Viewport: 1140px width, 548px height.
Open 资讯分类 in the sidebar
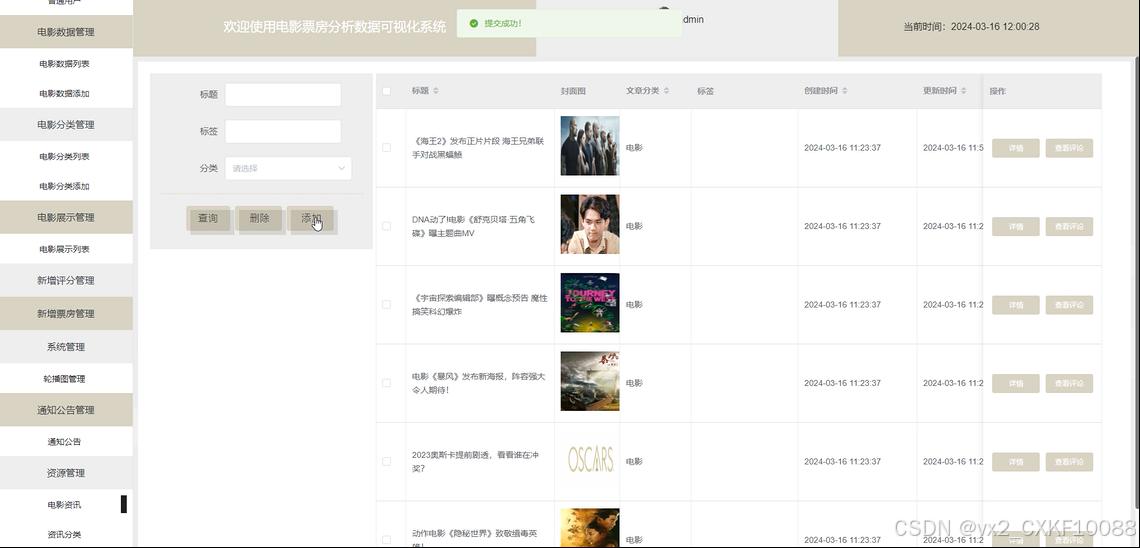pos(65,535)
